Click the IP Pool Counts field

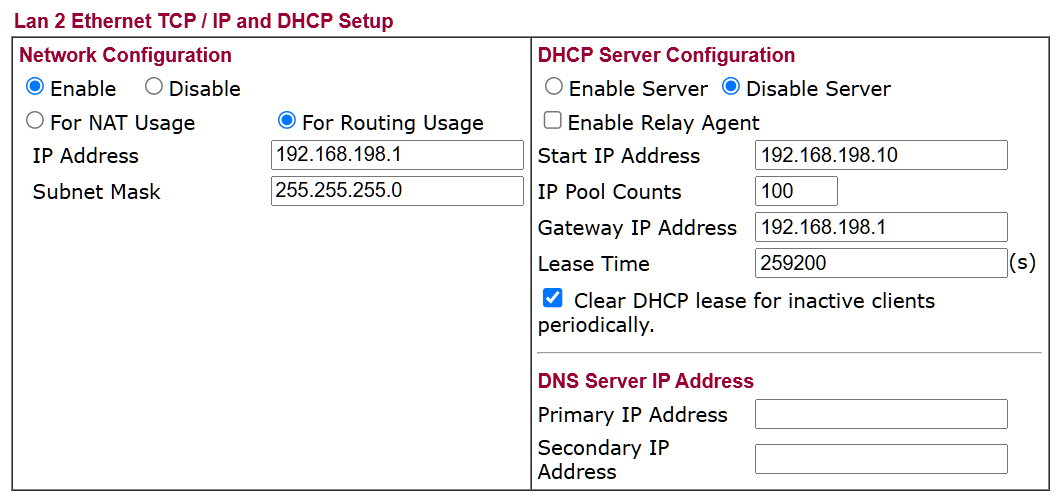pyautogui.click(x=796, y=191)
